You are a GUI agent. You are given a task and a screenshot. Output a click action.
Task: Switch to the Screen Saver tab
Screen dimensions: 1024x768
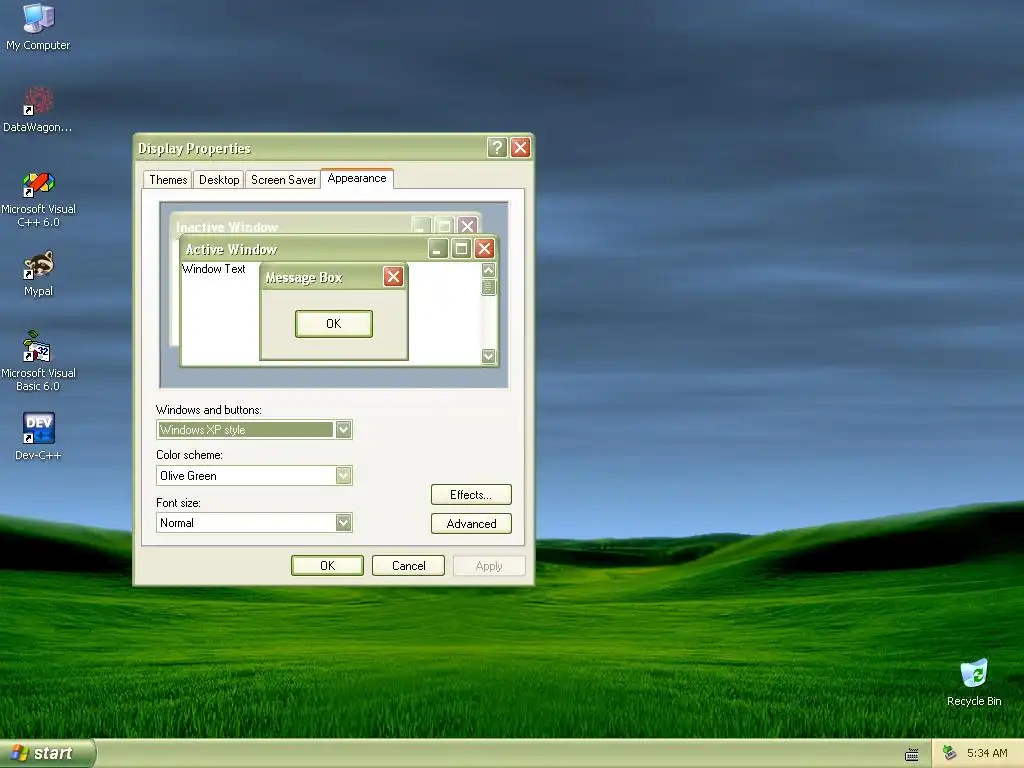[x=283, y=180]
